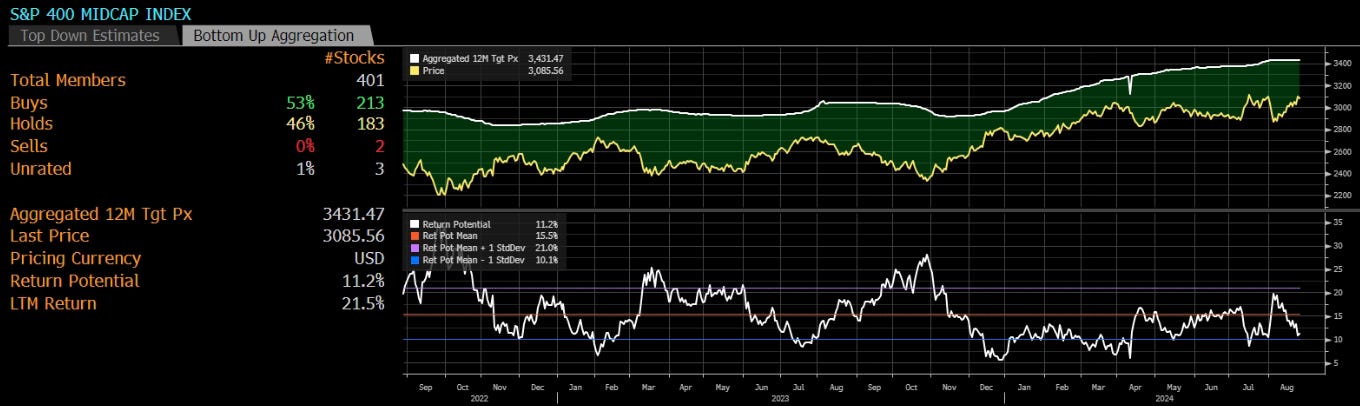1360x406 pixels.
Task: Click the 401 total members value
Action: [370, 80]
